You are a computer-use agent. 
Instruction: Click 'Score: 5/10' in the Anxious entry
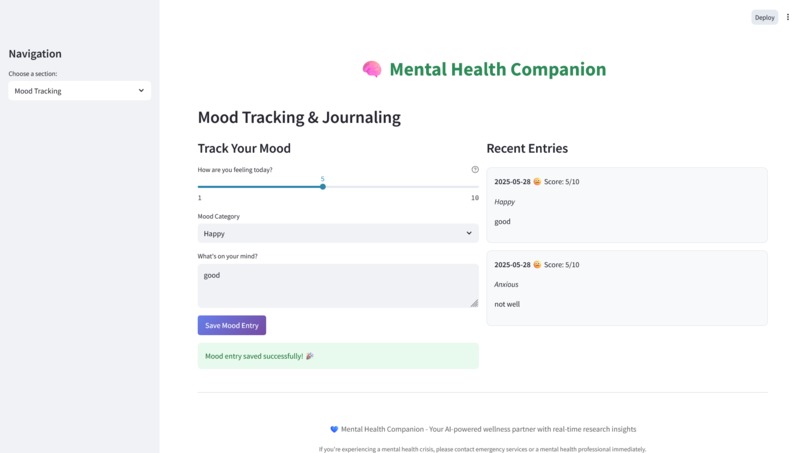(561, 265)
